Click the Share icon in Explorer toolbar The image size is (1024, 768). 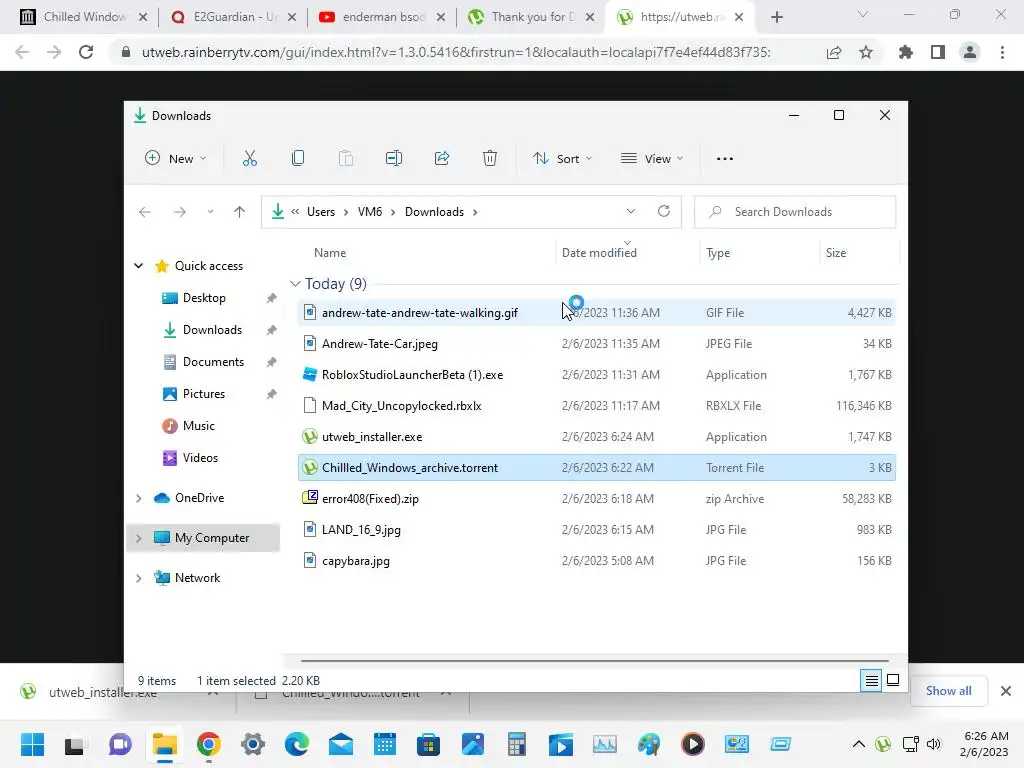[442, 158]
